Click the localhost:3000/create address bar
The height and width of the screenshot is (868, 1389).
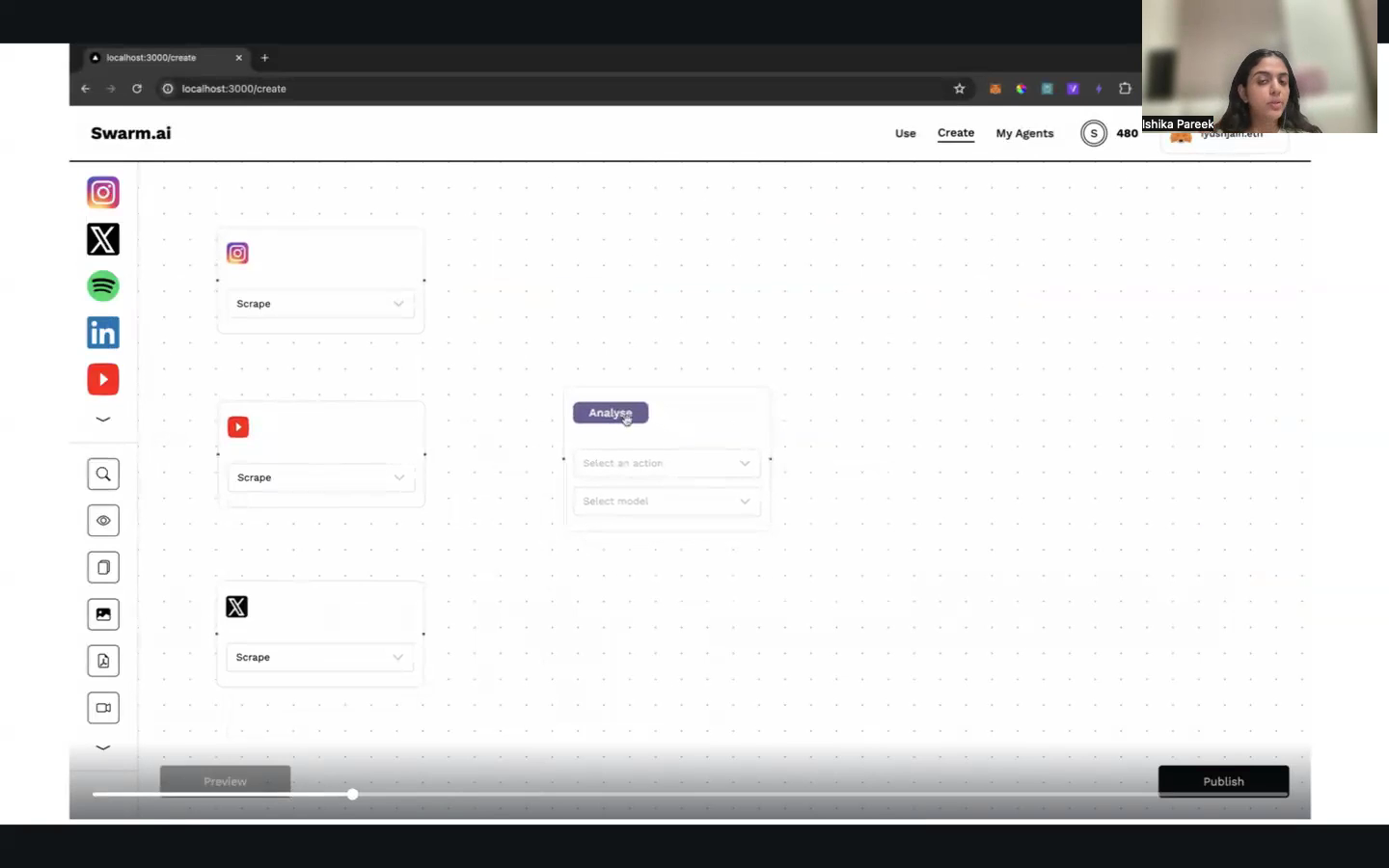[564, 89]
